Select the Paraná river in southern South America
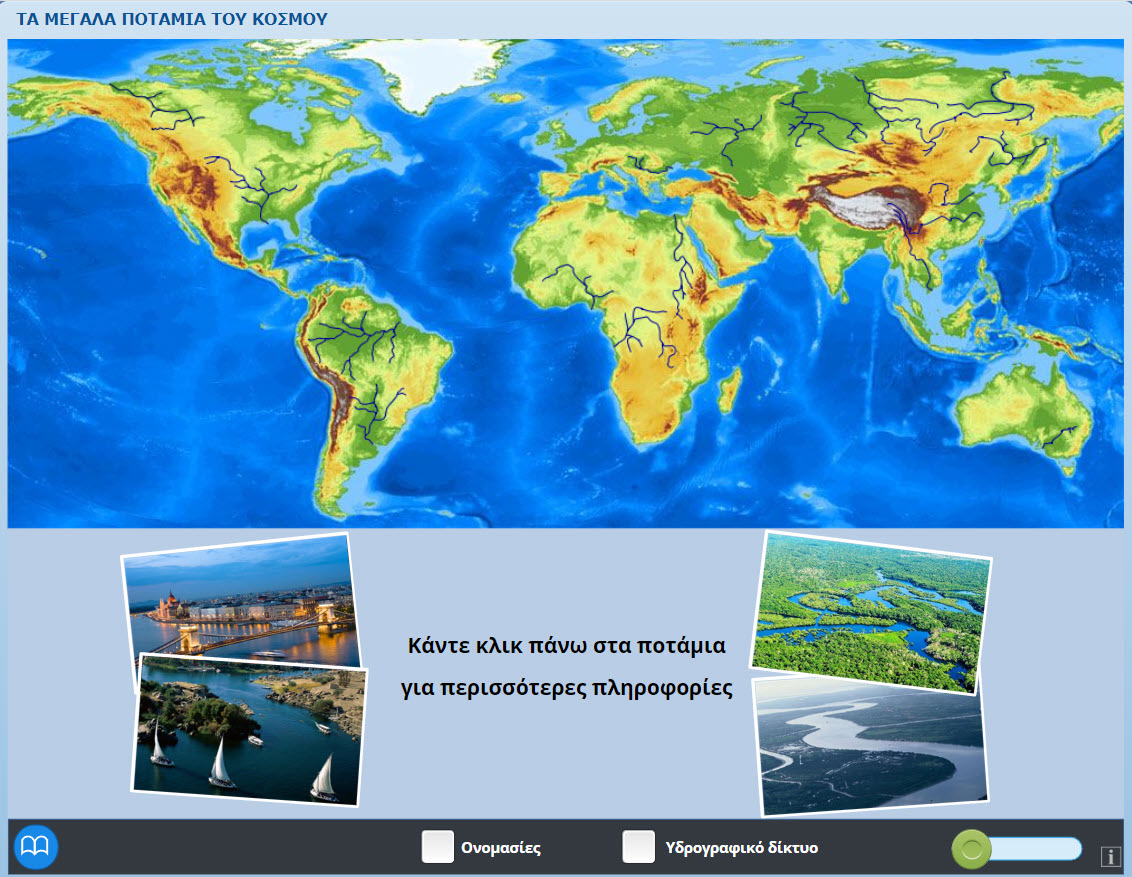The height and width of the screenshot is (877, 1132). point(377,413)
